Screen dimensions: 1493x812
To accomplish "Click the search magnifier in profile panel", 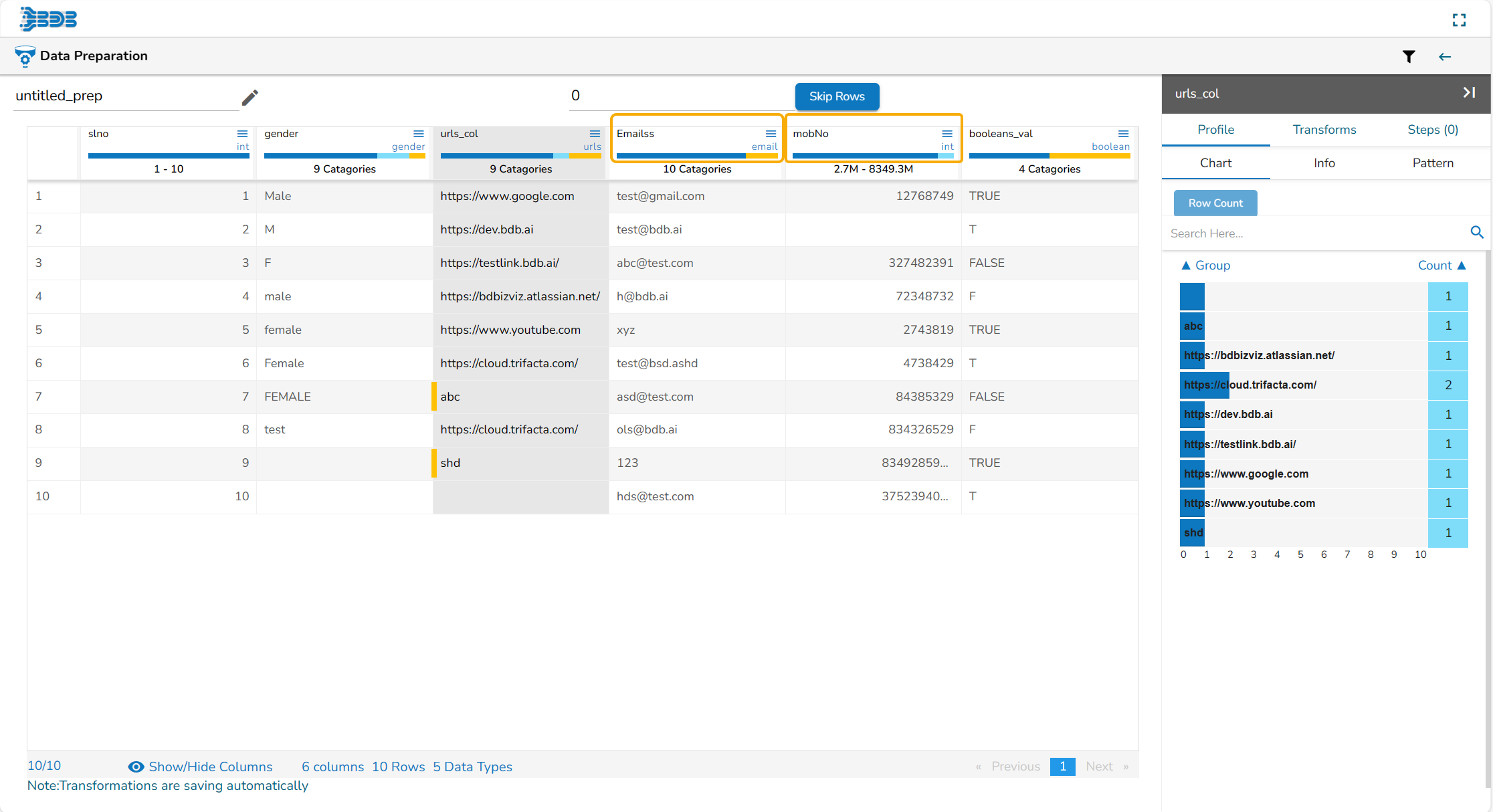I will [1477, 233].
